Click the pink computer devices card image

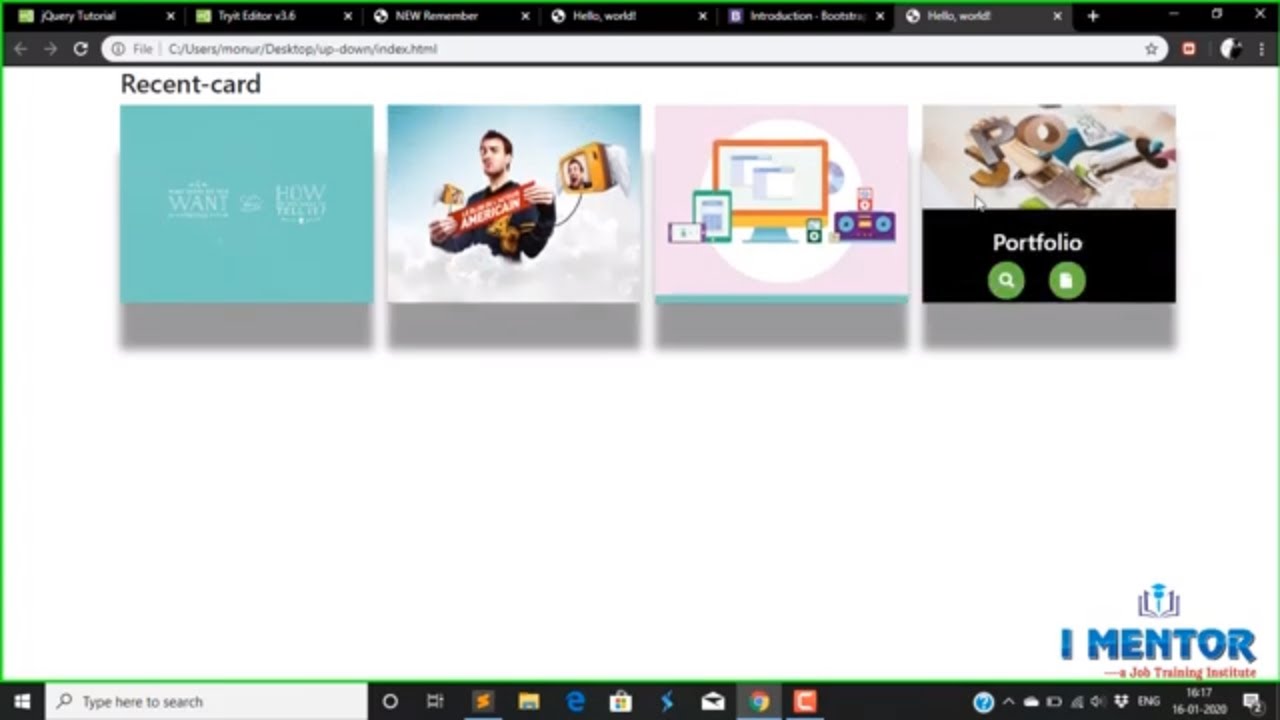click(781, 204)
